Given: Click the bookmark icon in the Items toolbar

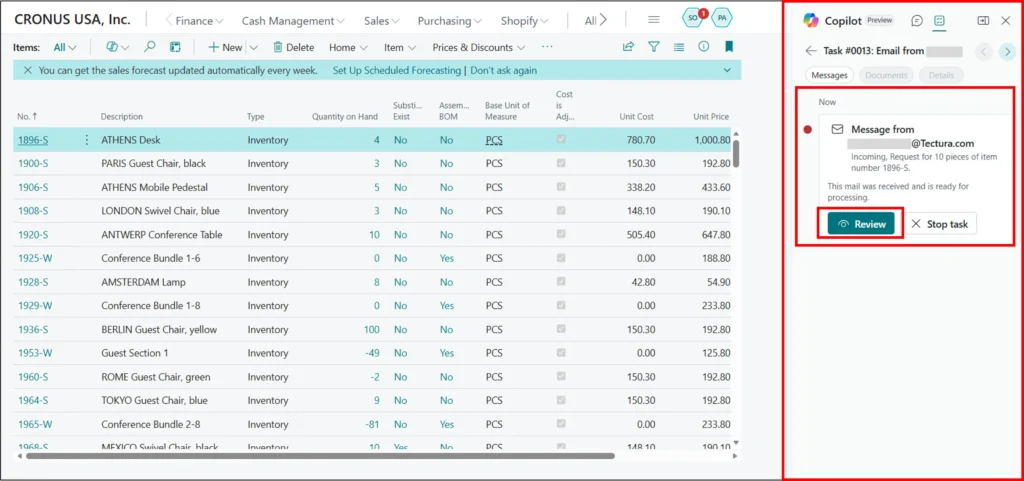Looking at the screenshot, I should point(729,47).
